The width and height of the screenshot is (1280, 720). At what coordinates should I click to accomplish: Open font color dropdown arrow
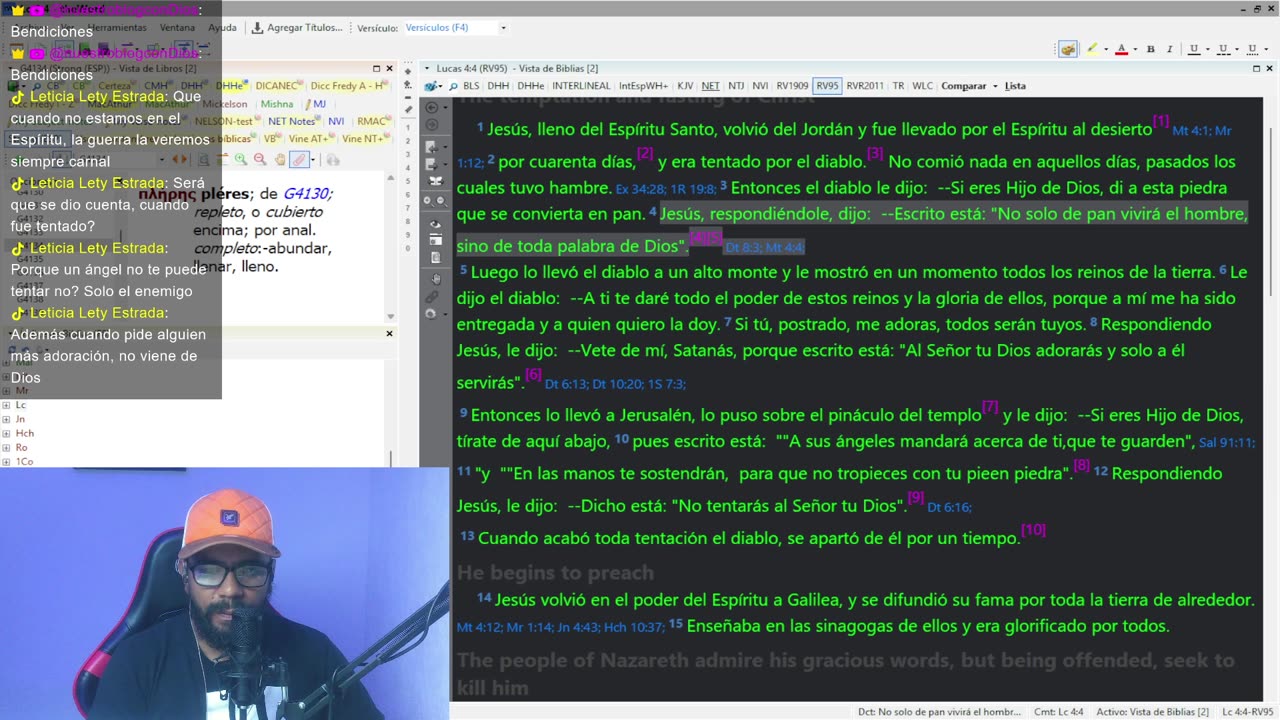[1134, 49]
